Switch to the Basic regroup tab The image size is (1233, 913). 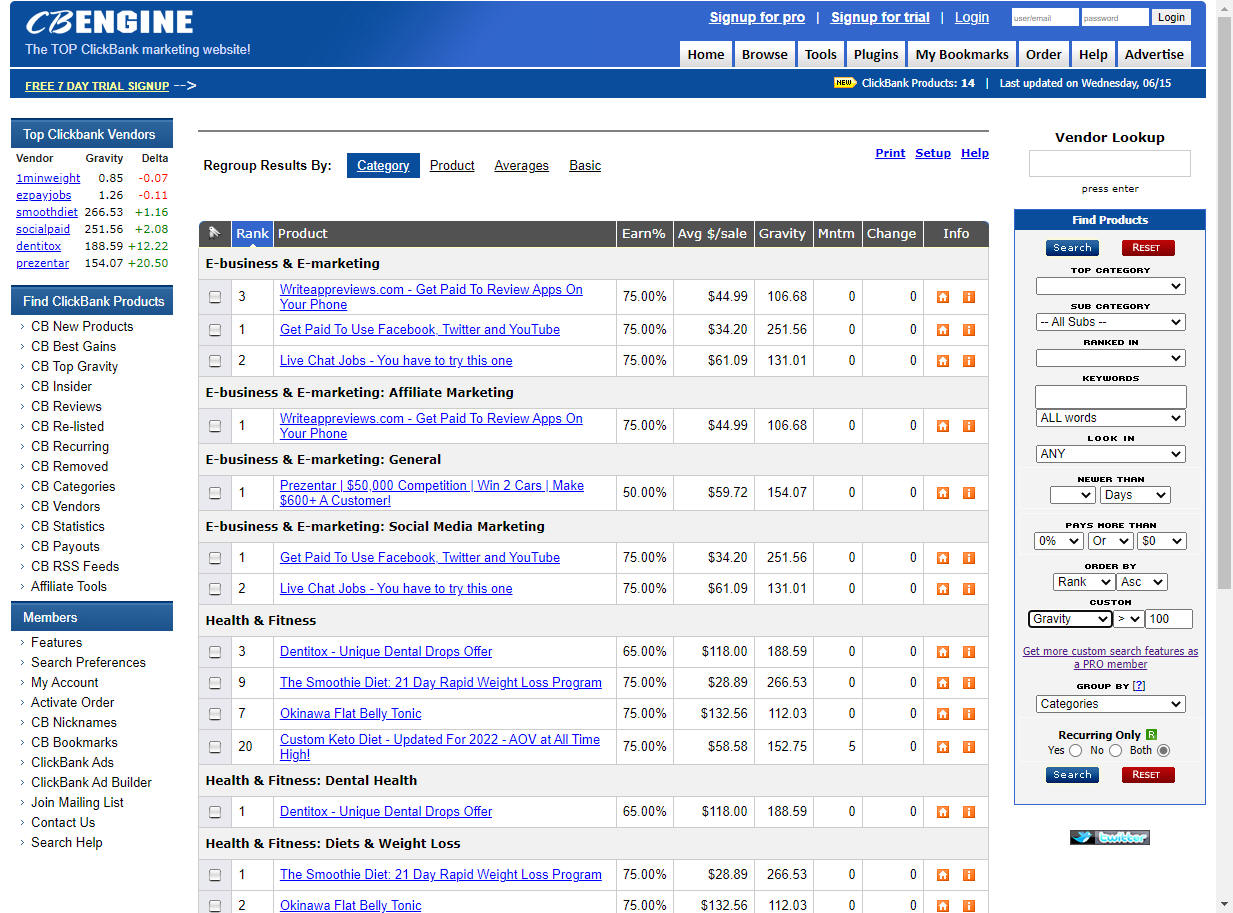(585, 166)
